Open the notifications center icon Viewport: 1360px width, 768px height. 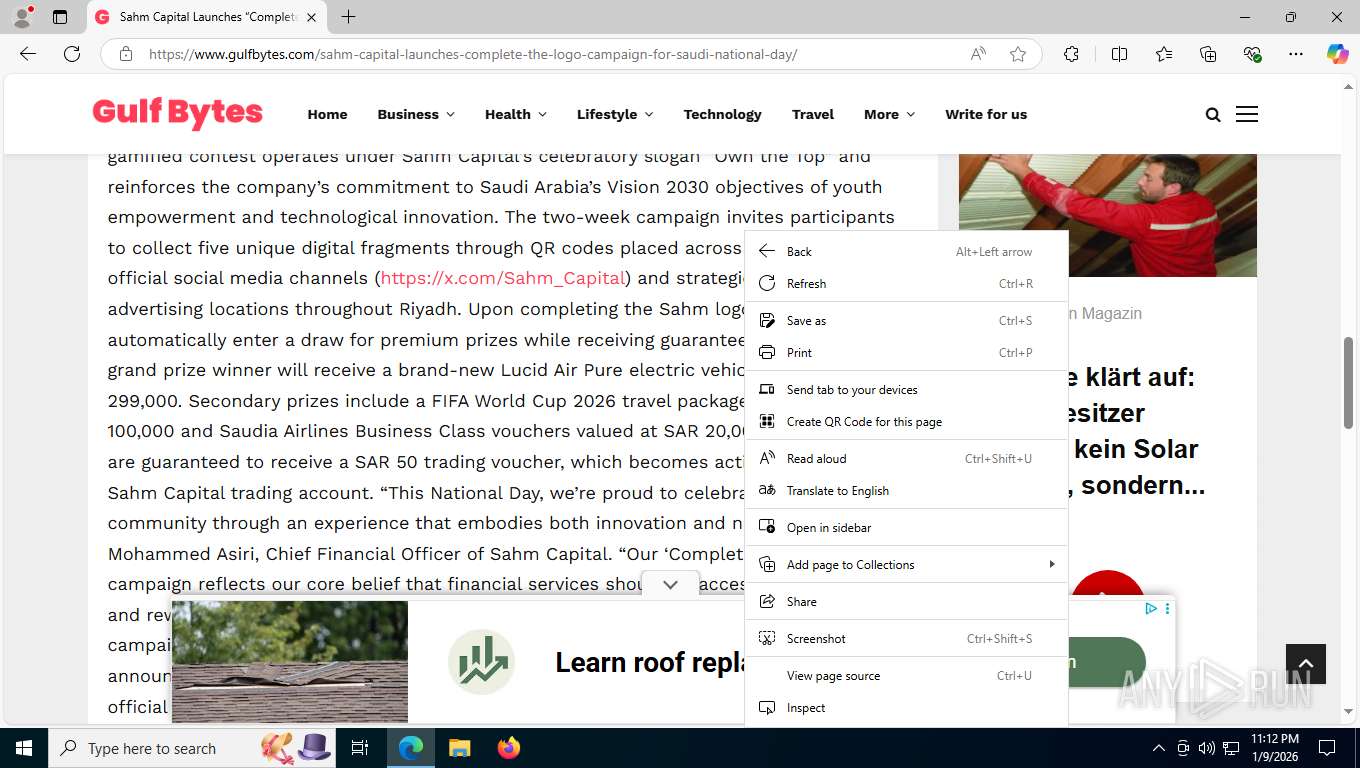tap(1327, 748)
